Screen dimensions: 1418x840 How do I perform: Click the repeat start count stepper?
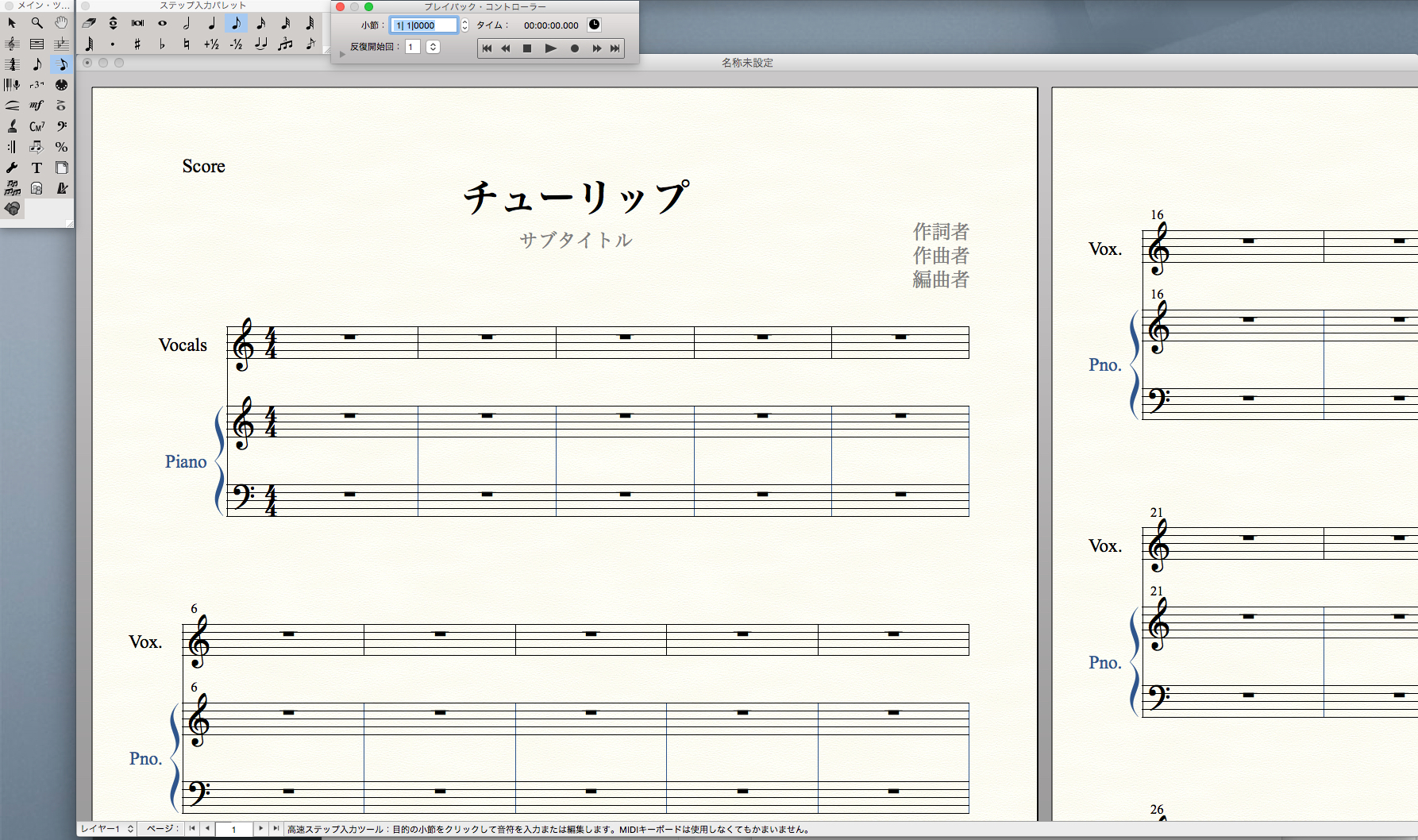click(x=433, y=47)
